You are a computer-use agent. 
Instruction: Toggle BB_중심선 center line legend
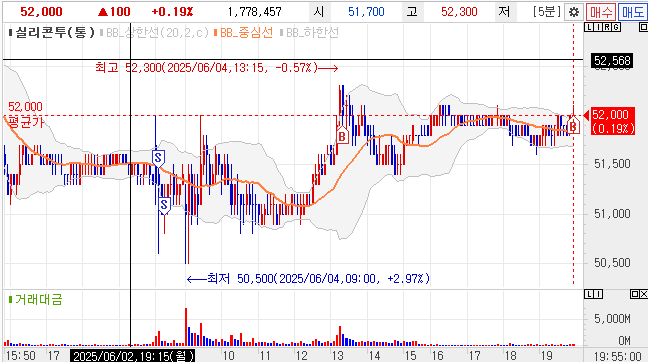click(243, 33)
